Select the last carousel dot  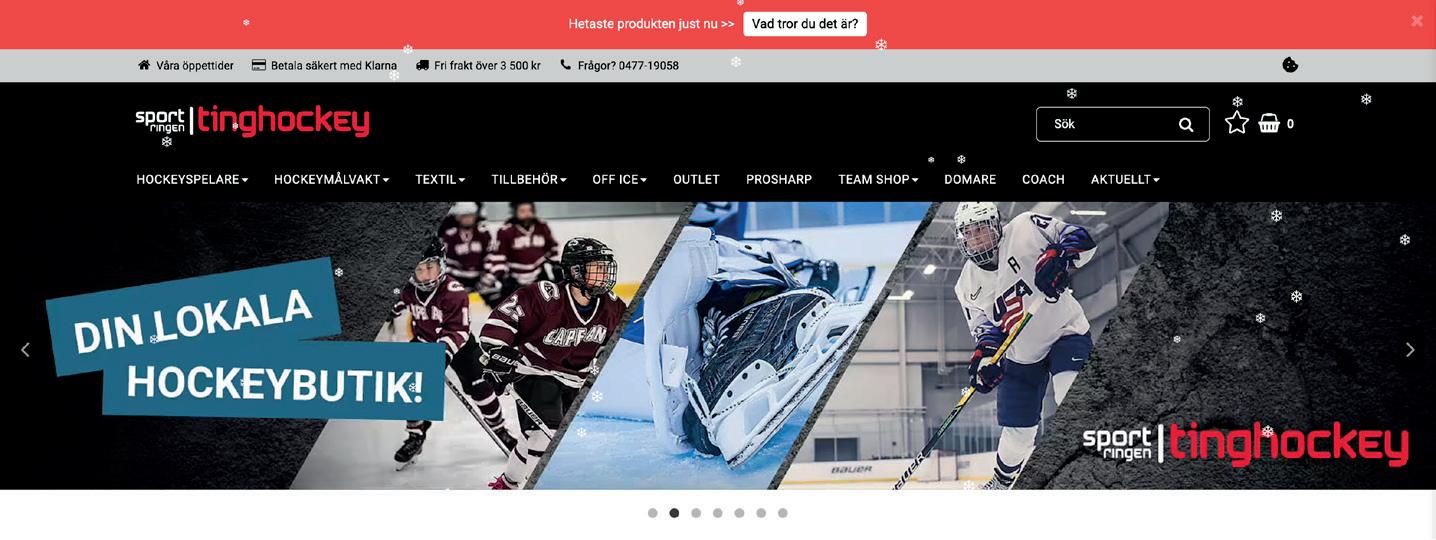pos(783,513)
